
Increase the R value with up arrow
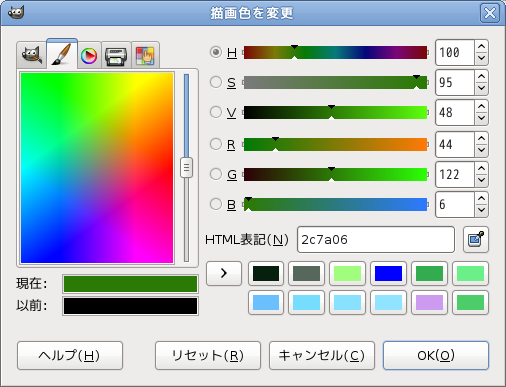tap(481, 138)
